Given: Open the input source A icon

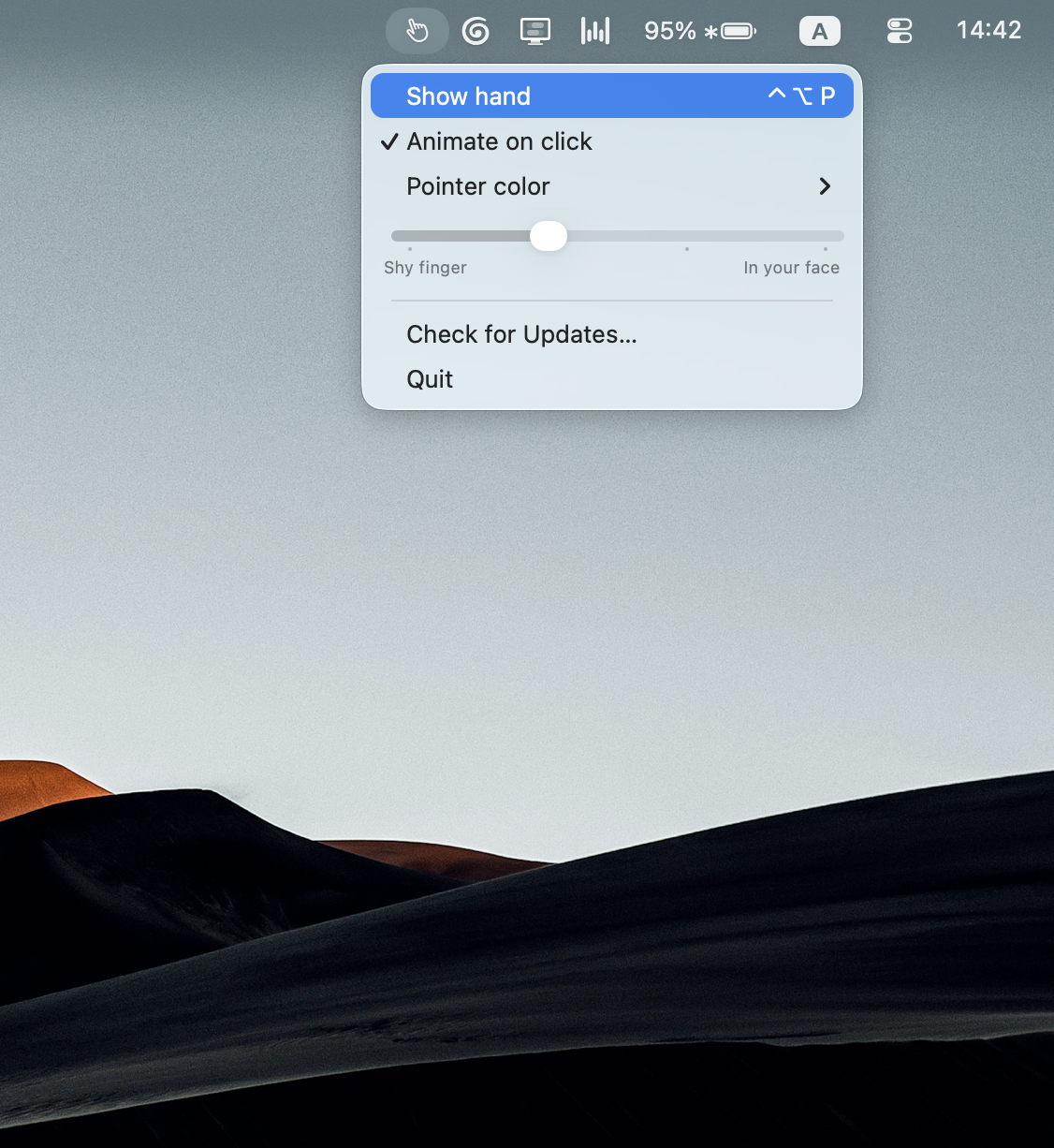Looking at the screenshot, I should click(x=820, y=32).
